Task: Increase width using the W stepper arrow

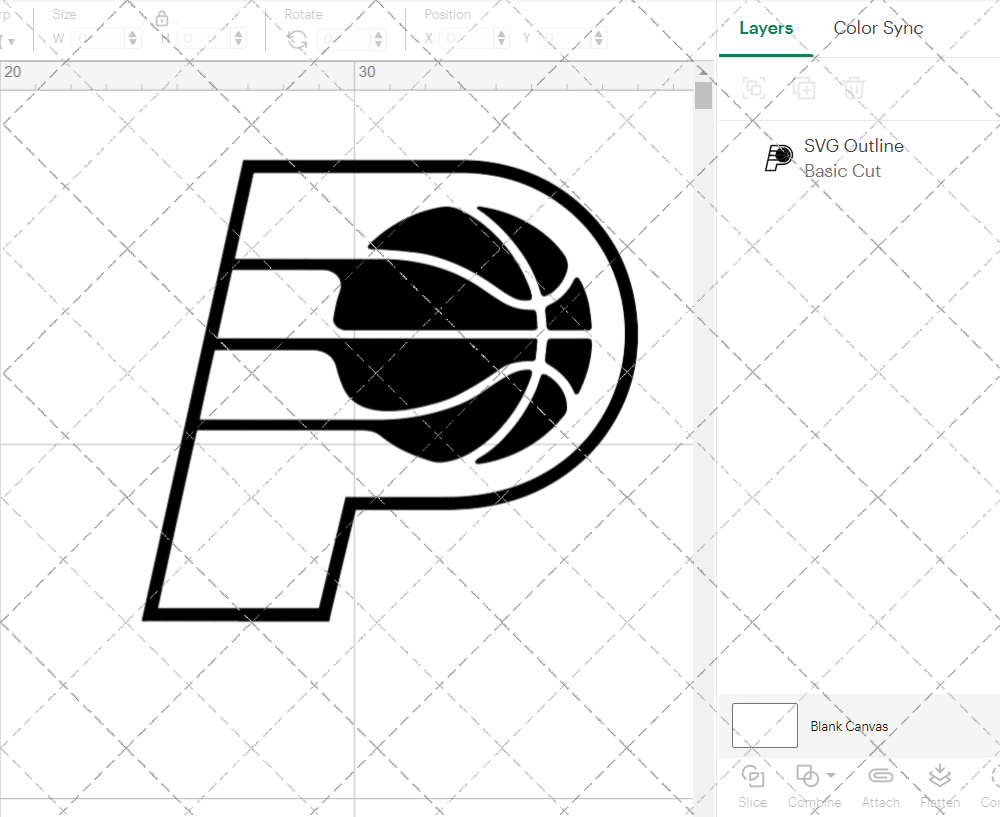Action: point(132,32)
